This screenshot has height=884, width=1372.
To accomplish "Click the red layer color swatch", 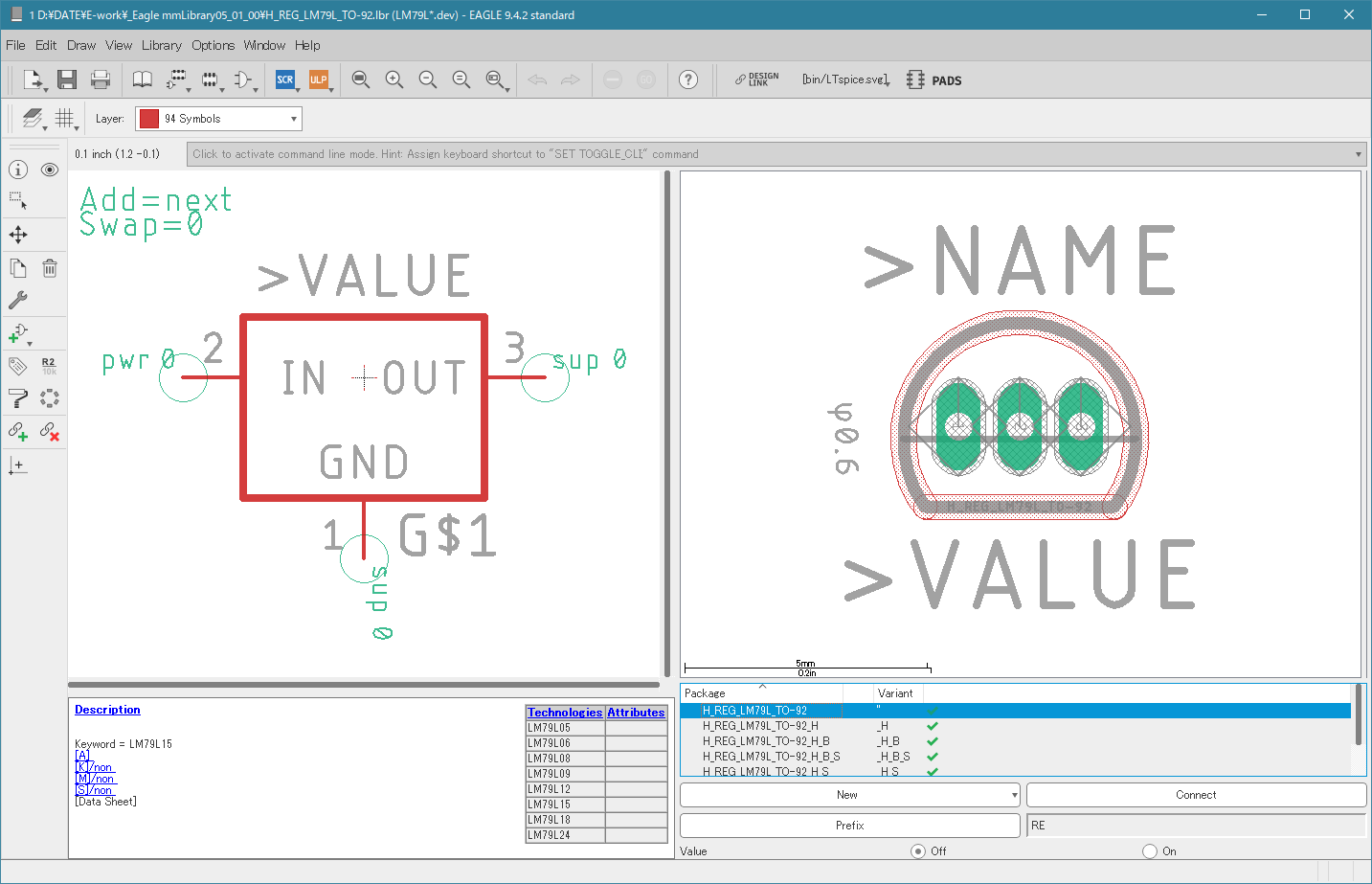I will click(149, 119).
